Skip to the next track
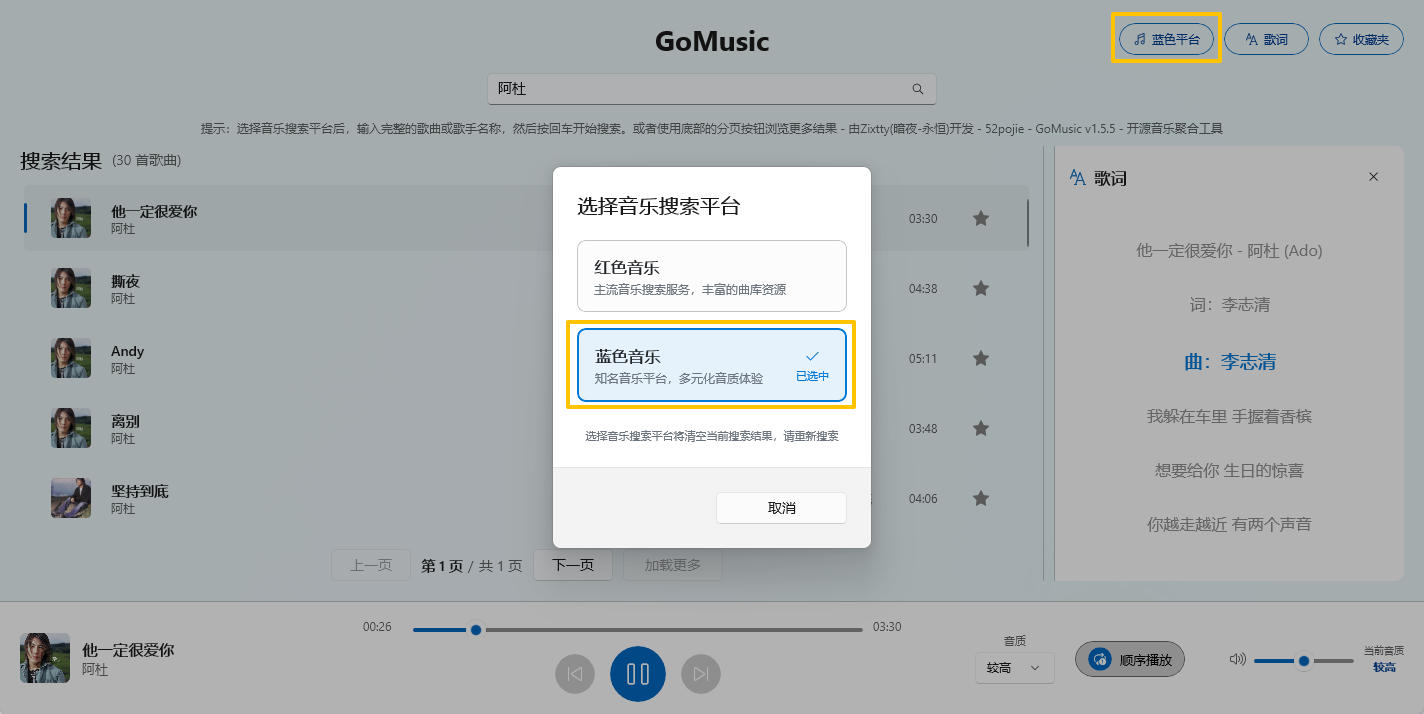The width and height of the screenshot is (1424, 714). [701, 674]
